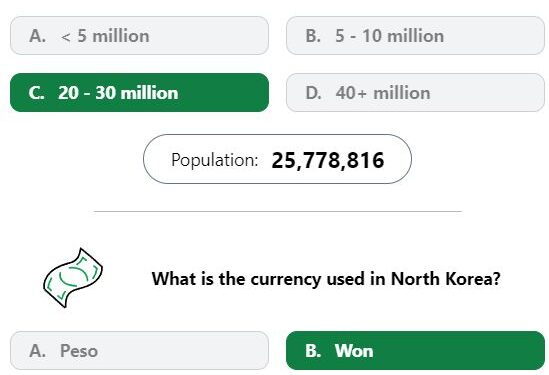
Task: Select answer A, less than 5 million
Action: tap(139, 36)
